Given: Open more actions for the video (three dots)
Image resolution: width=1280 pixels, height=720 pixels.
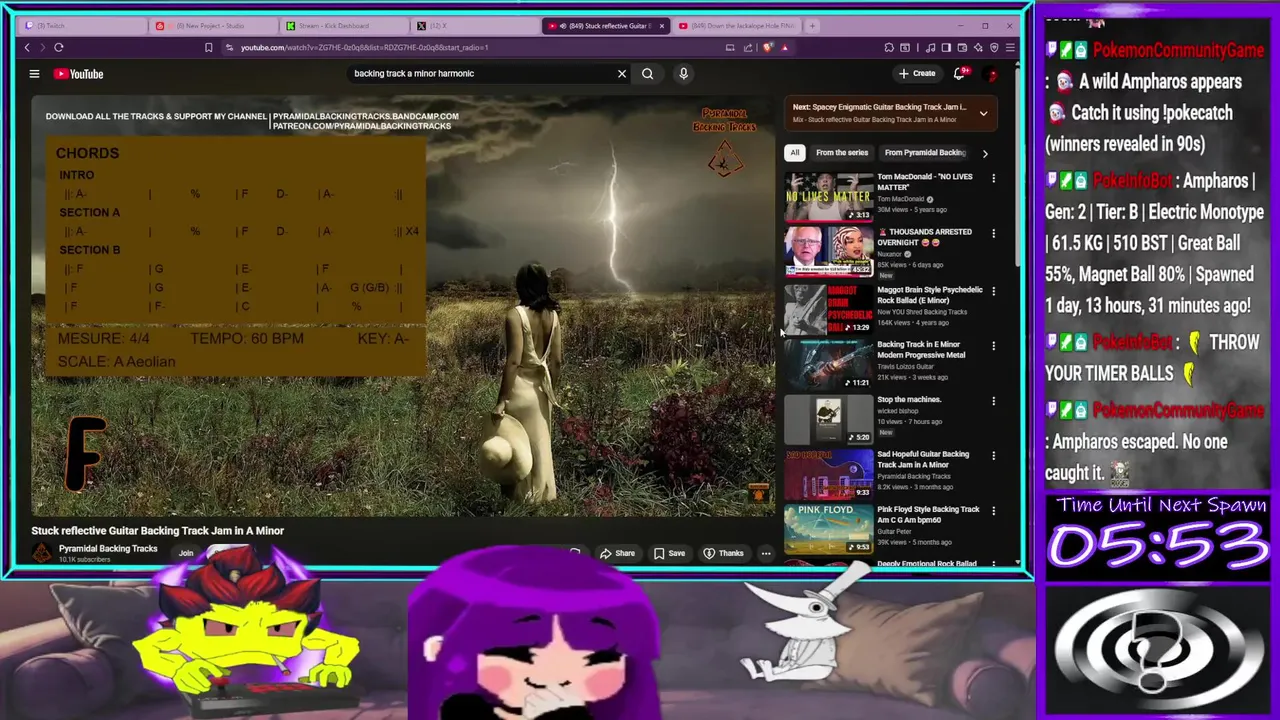Looking at the screenshot, I should [766, 553].
